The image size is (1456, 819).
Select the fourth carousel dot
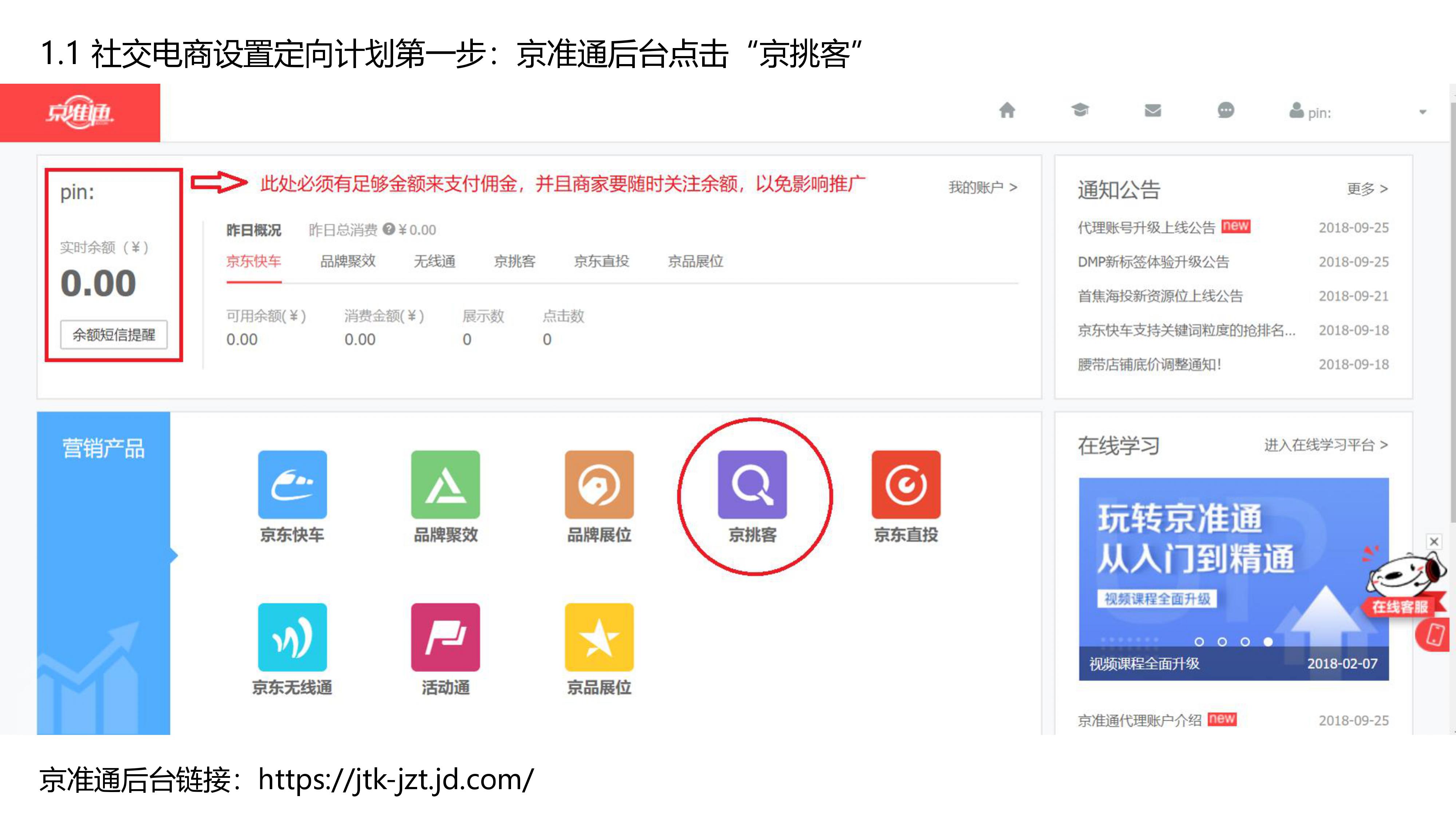click(x=1268, y=641)
